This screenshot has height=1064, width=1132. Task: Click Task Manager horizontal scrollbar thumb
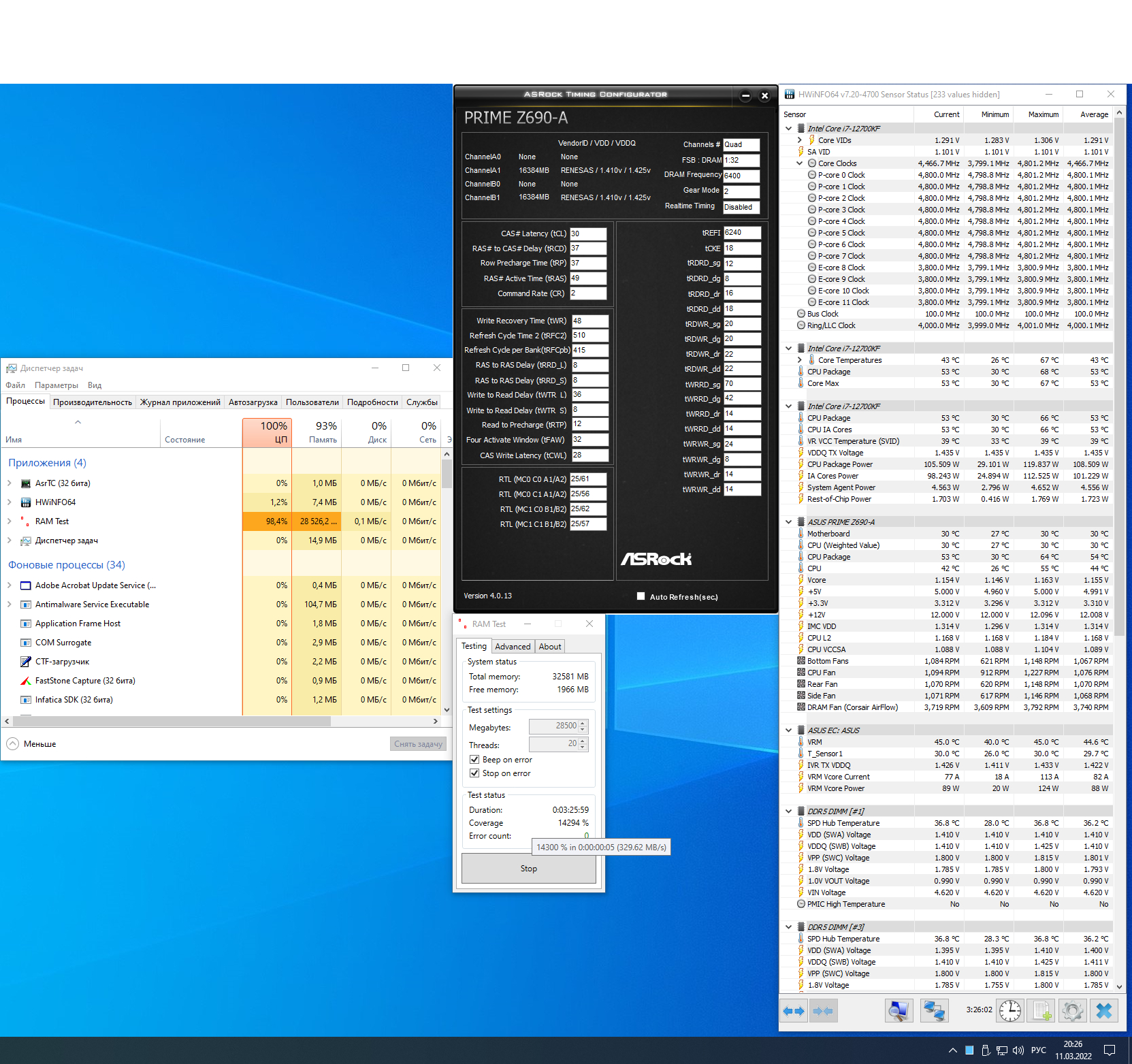coord(171,721)
